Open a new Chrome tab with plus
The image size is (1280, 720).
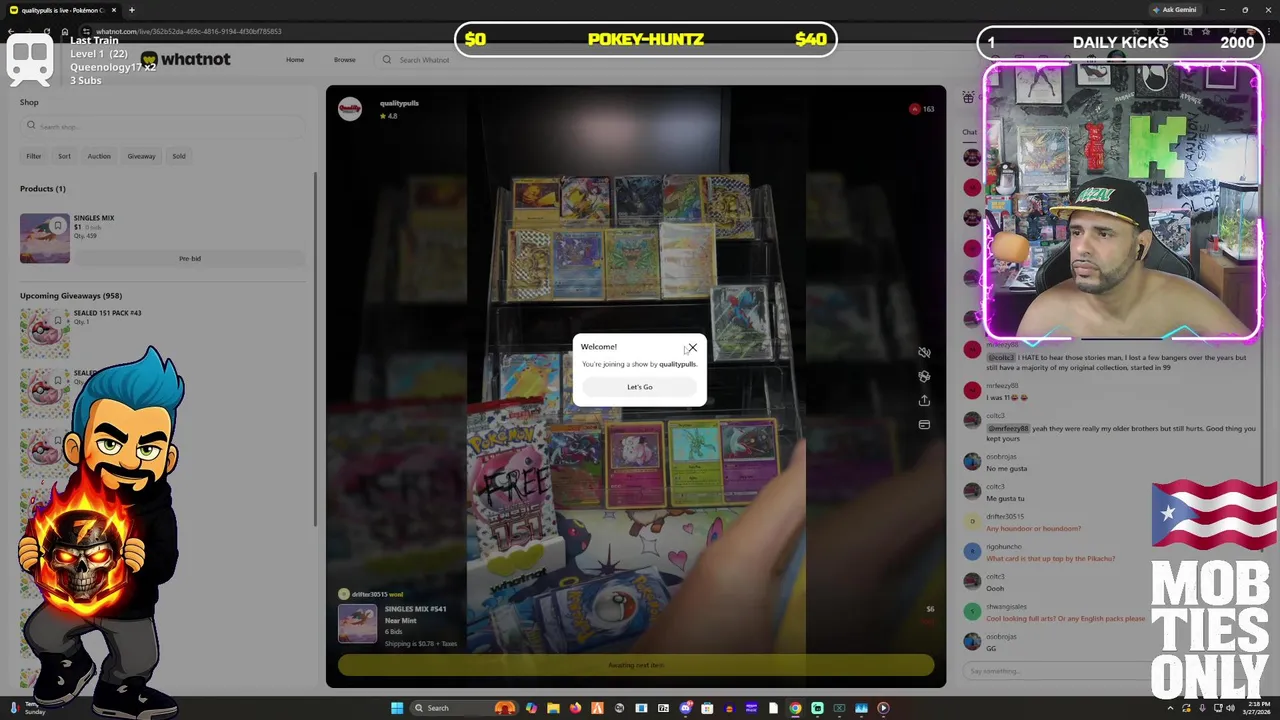coord(131,10)
